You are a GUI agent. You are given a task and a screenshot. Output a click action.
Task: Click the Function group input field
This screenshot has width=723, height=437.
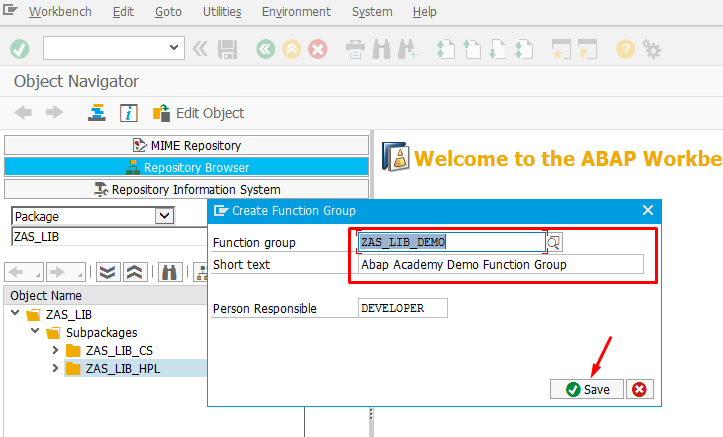point(452,242)
